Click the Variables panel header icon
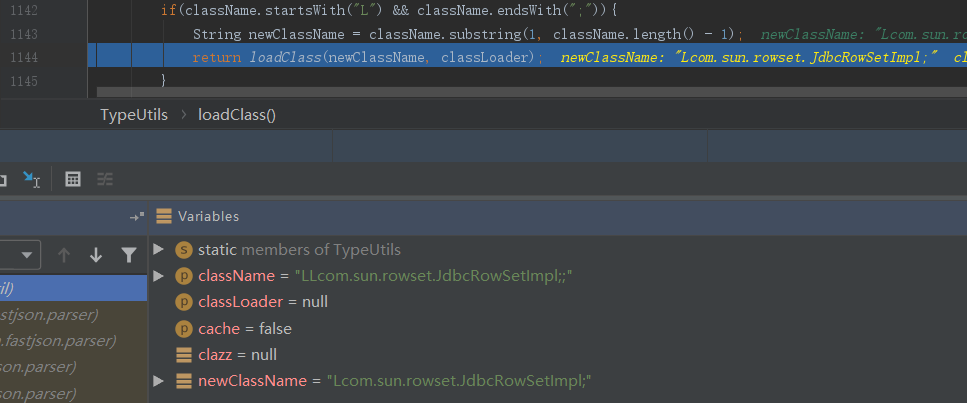The height and width of the screenshot is (403, 967). pyautogui.click(x=164, y=216)
